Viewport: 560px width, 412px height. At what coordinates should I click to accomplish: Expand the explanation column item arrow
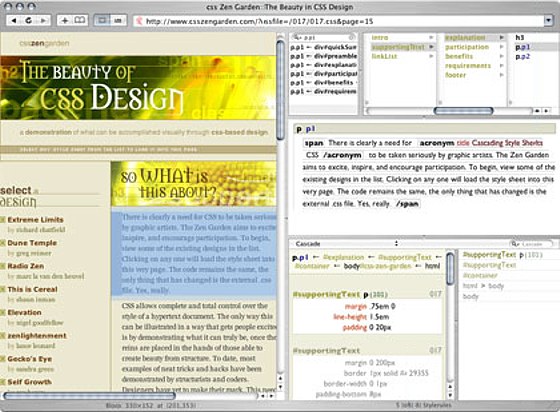(501, 37)
